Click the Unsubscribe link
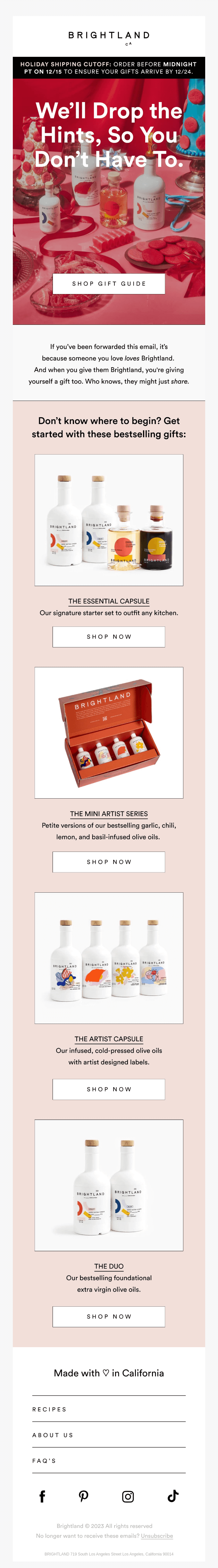The image size is (218, 1568). coord(157,1536)
